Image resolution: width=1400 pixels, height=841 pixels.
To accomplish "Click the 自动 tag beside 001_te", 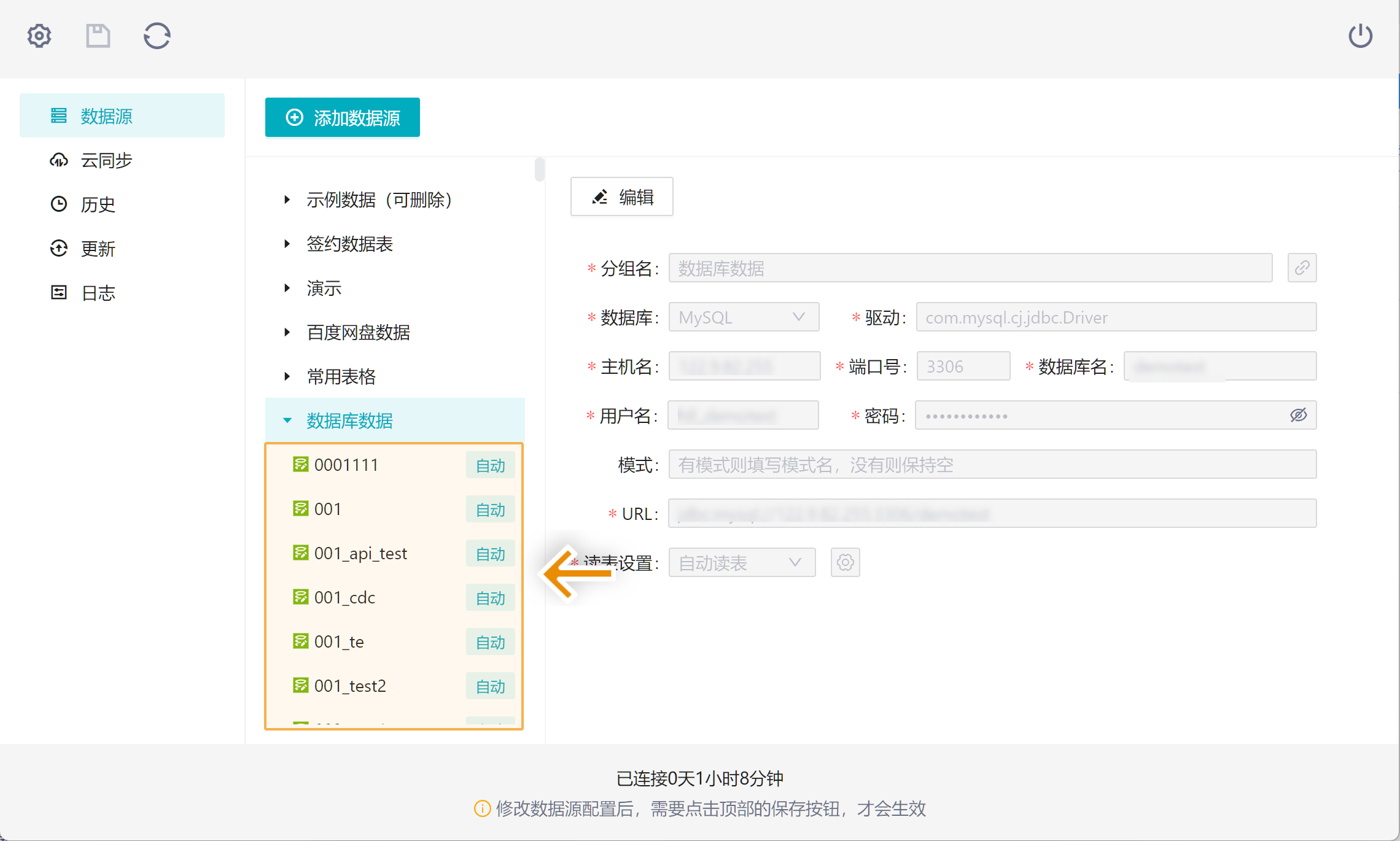I will 491,642.
